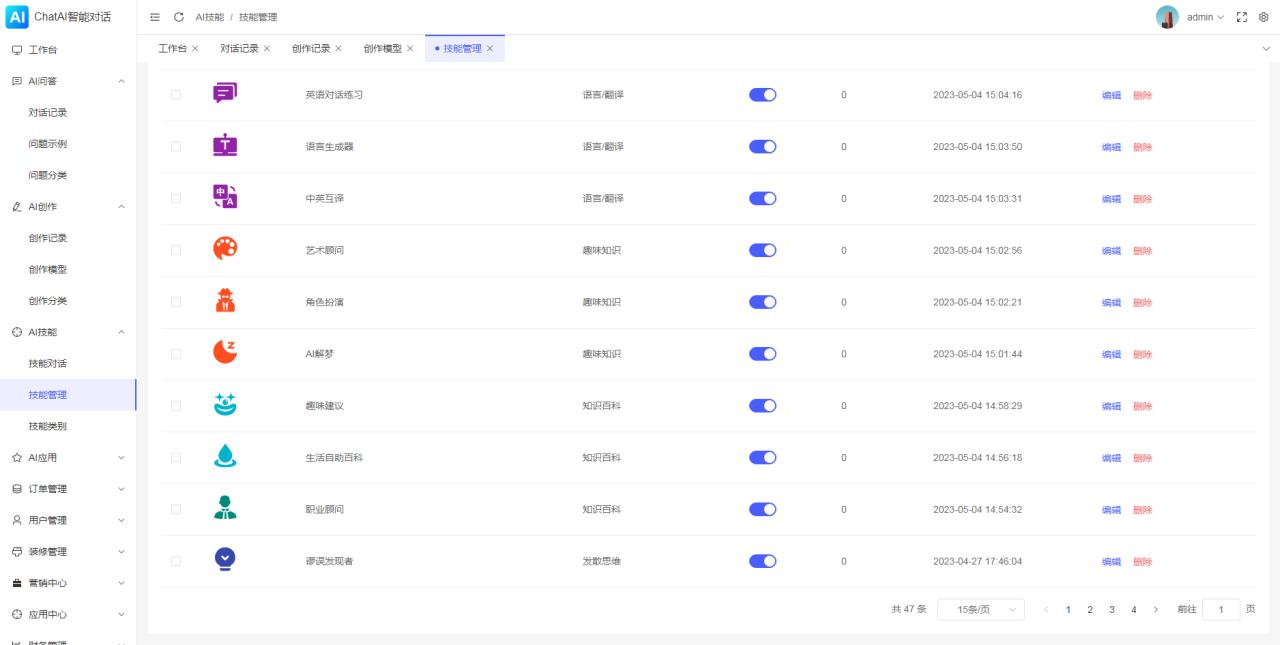Expand the 用户管理 sidebar group
Screen dimensions: 1280x645
pyautogui.click(x=68, y=520)
